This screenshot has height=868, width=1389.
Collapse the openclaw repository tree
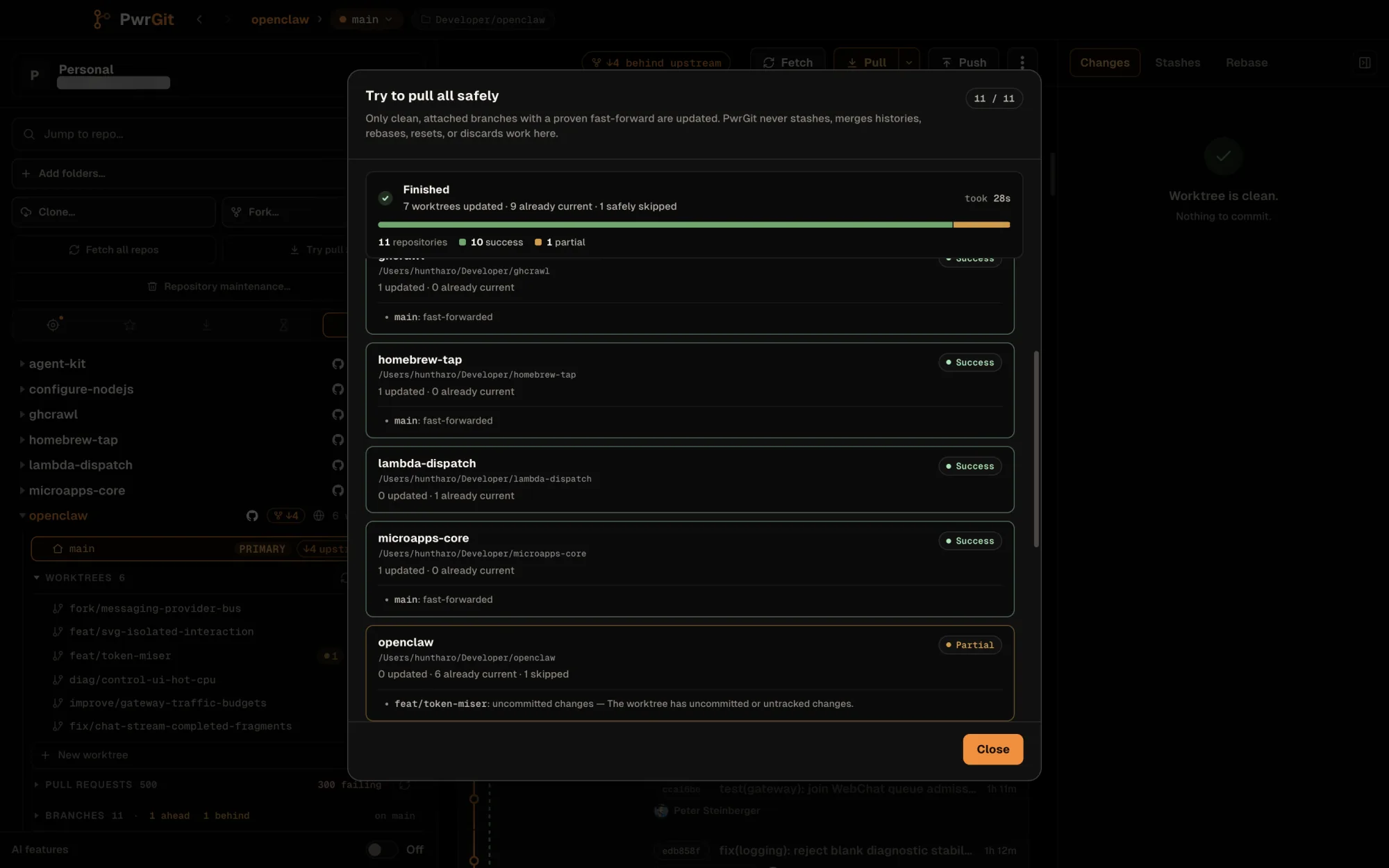(x=22, y=516)
